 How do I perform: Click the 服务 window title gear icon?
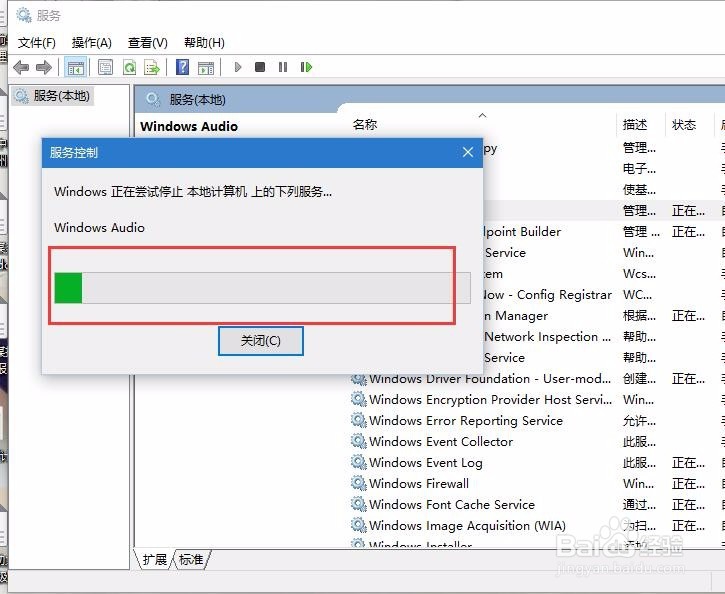[x=24, y=15]
